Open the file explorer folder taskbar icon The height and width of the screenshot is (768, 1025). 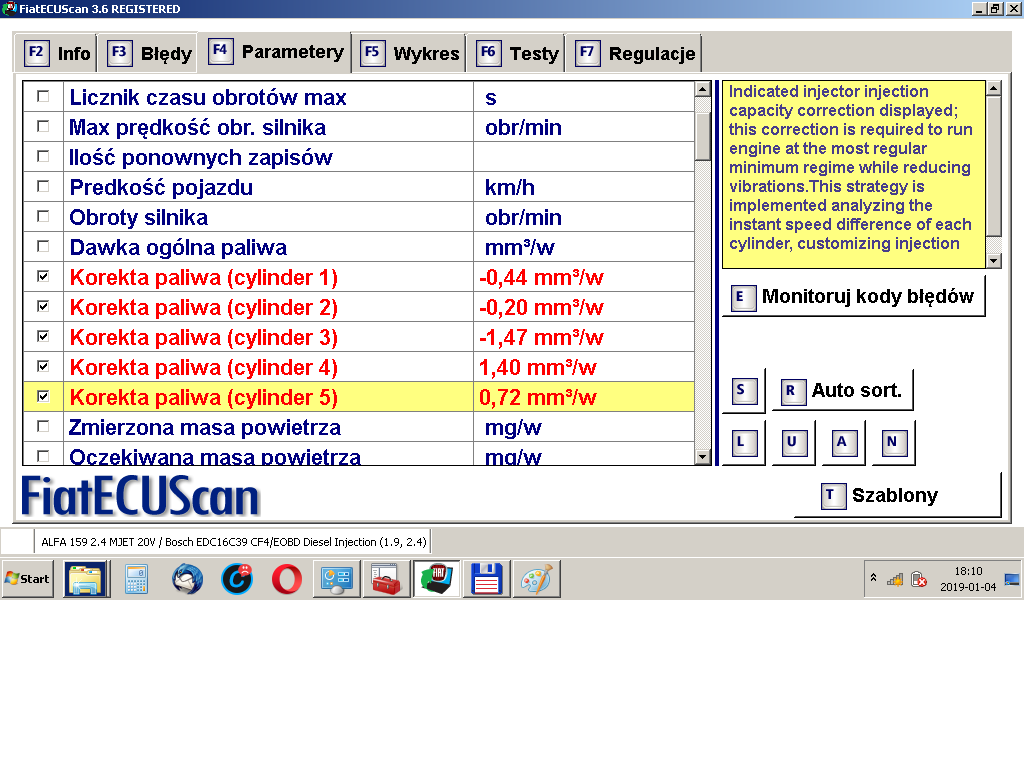tap(86, 579)
